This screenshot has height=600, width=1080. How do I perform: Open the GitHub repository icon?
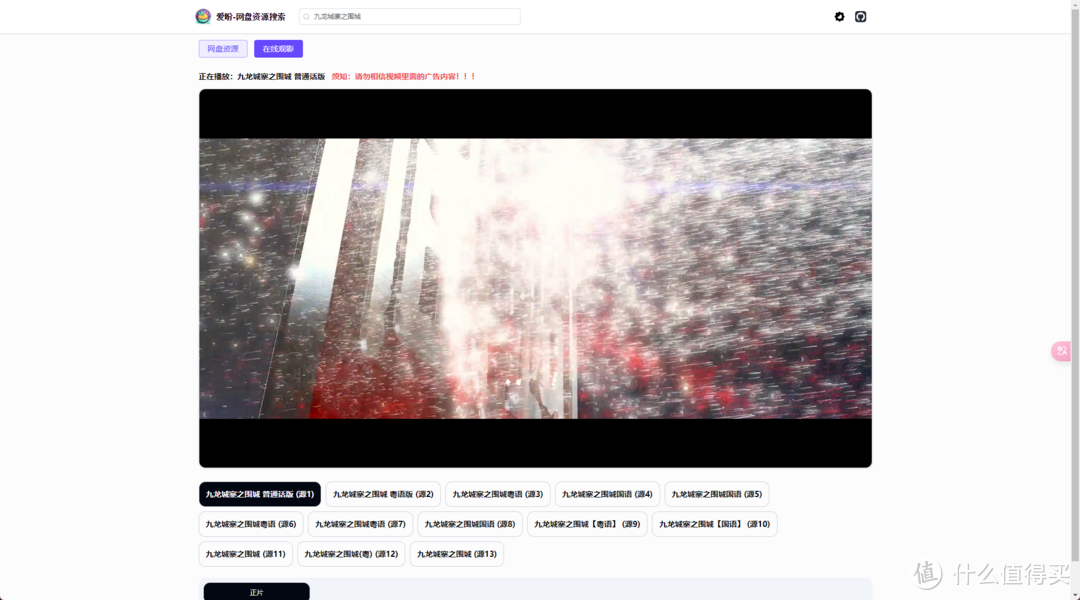(x=860, y=16)
